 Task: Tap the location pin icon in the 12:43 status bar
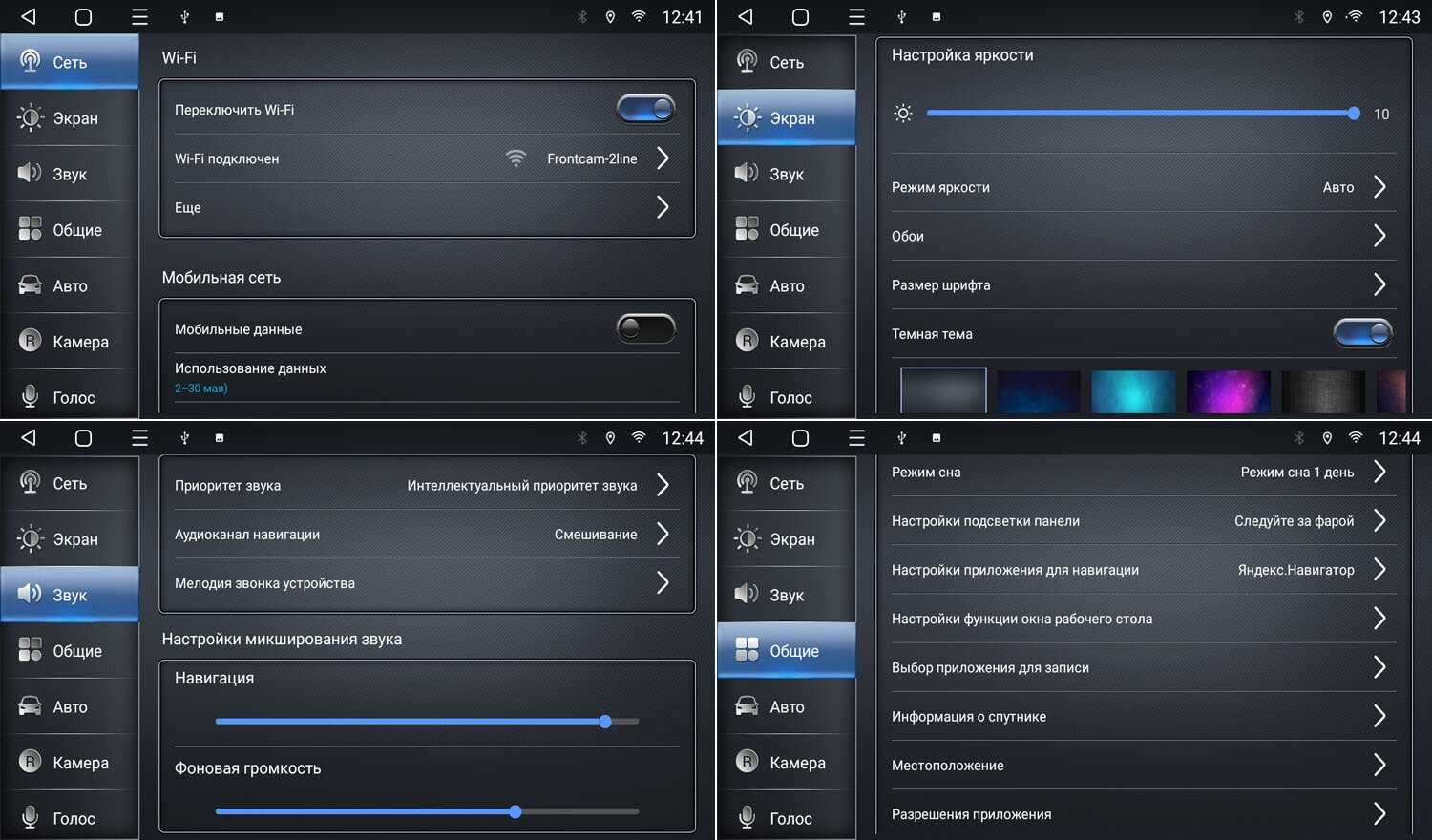pos(1327,17)
